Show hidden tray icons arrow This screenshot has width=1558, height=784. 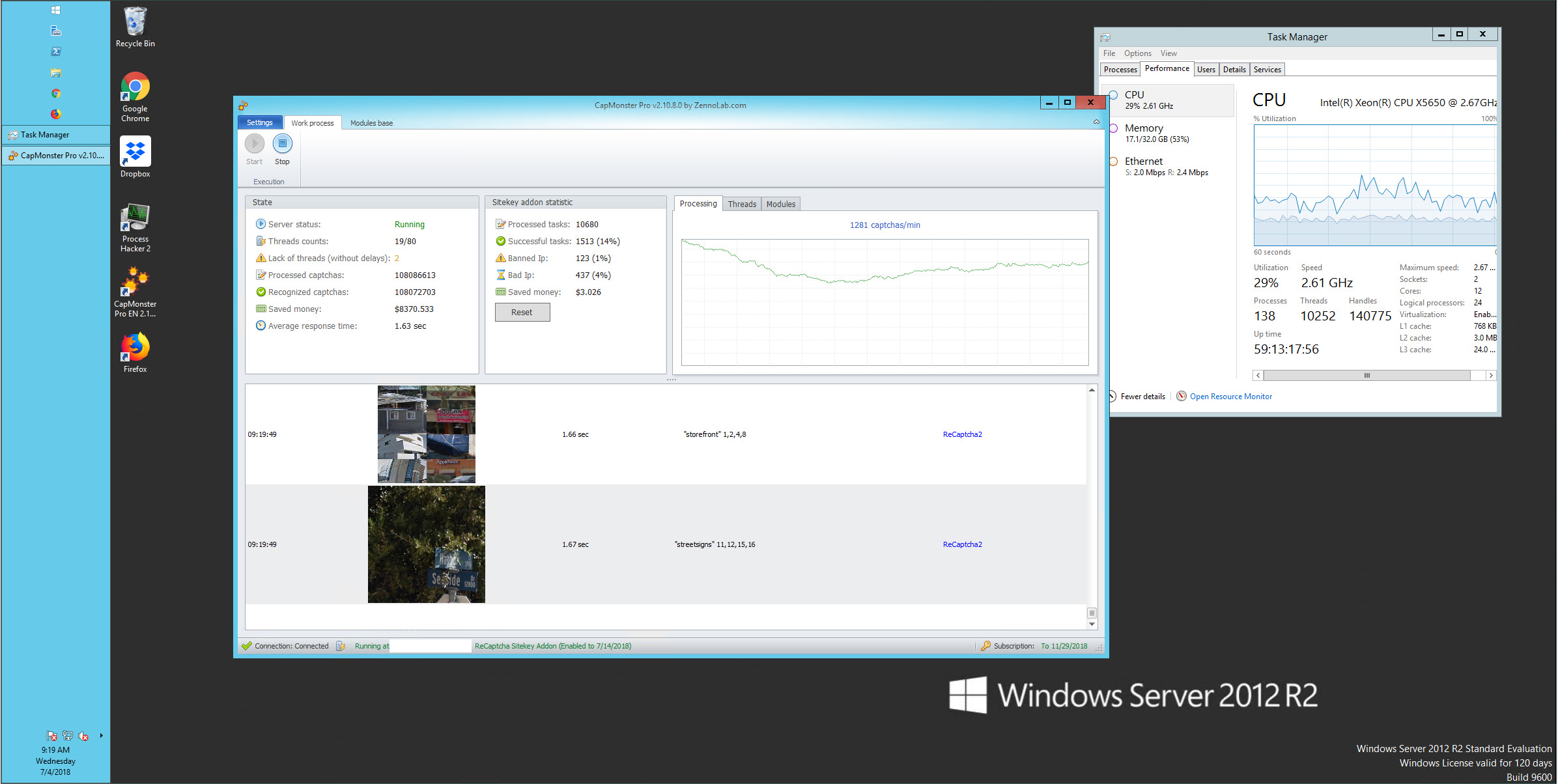coord(101,736)
